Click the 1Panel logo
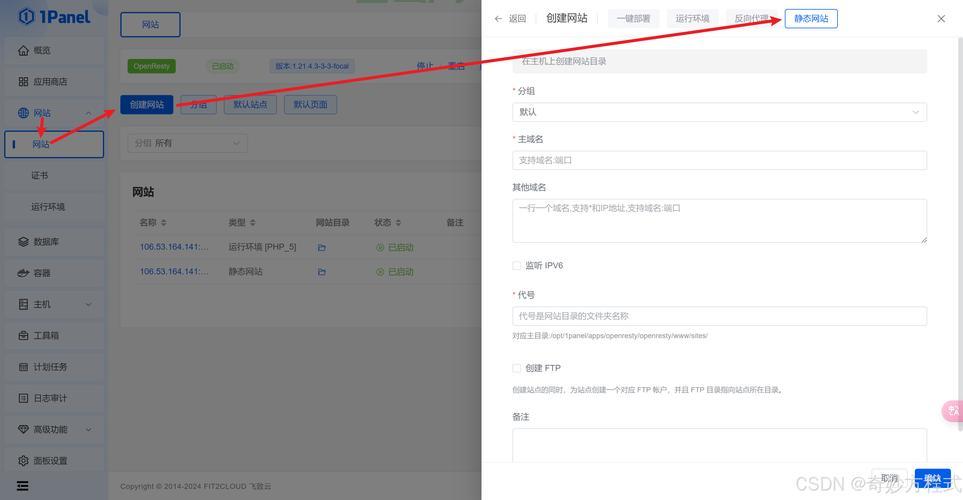This screenshot has height=500, width=963. pyautogui.click(x=54, y=17)
